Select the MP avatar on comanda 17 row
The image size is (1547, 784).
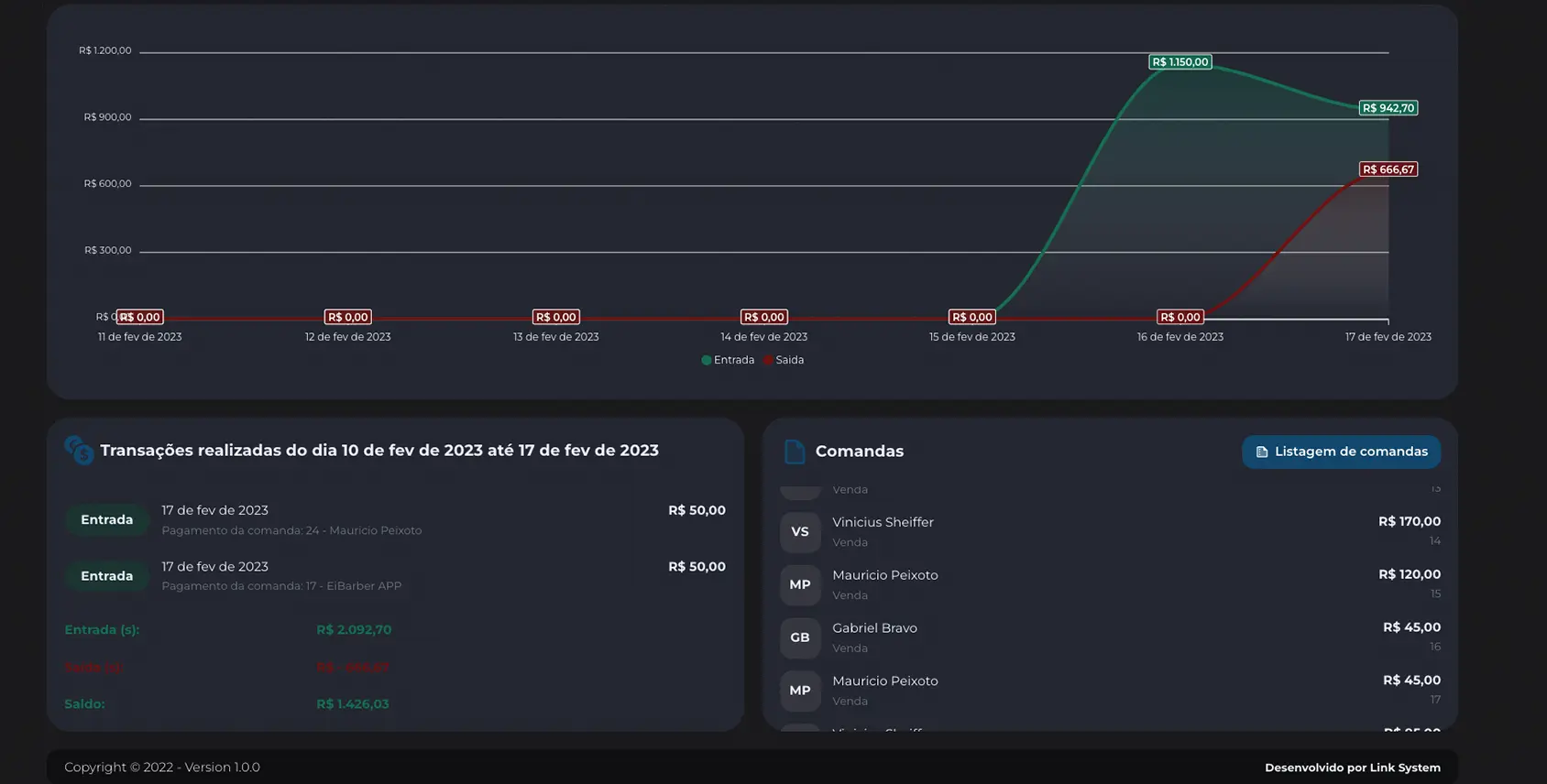[x=800, y=691]
